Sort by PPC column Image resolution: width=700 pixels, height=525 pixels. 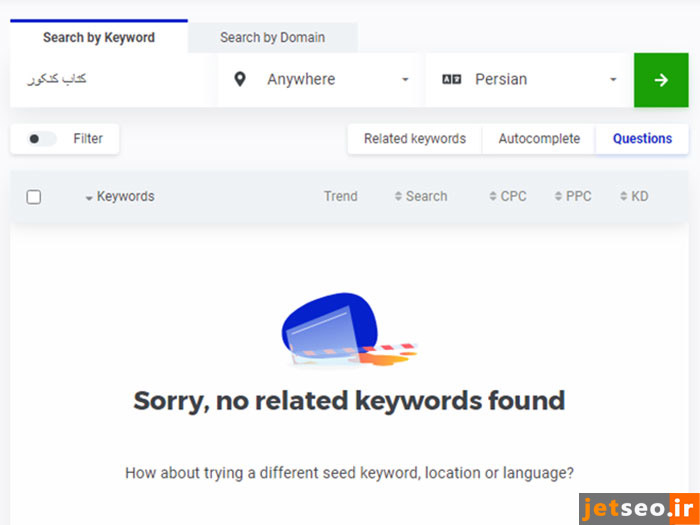click(x=573, y=196)
